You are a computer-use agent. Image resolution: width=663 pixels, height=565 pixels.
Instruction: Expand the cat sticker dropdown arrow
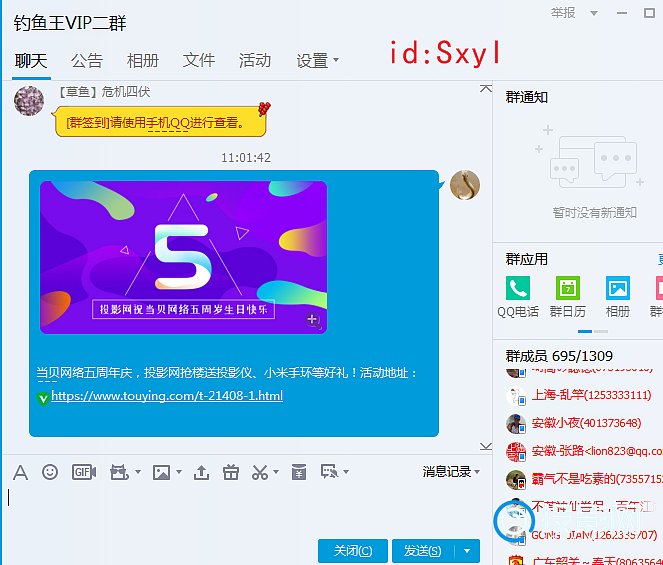click(x=138, y=472)
